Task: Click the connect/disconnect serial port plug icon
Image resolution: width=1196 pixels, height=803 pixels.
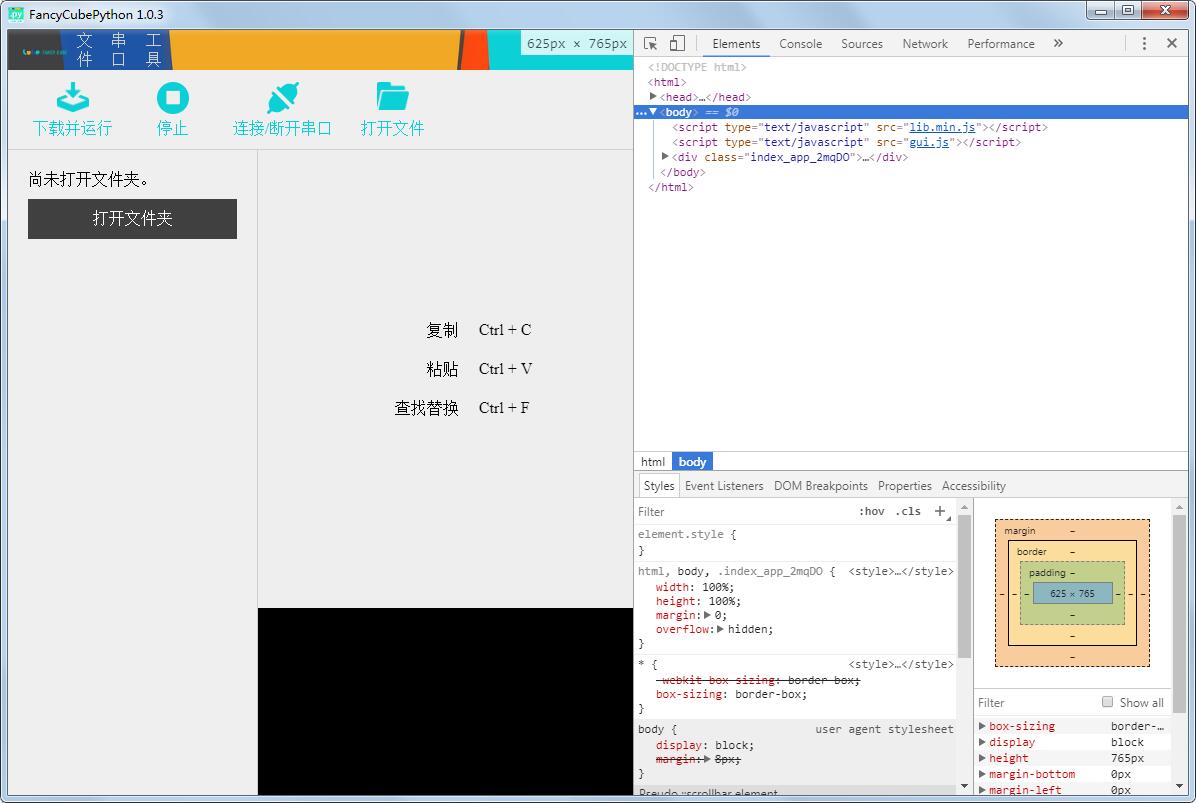Action: point(282,97)
